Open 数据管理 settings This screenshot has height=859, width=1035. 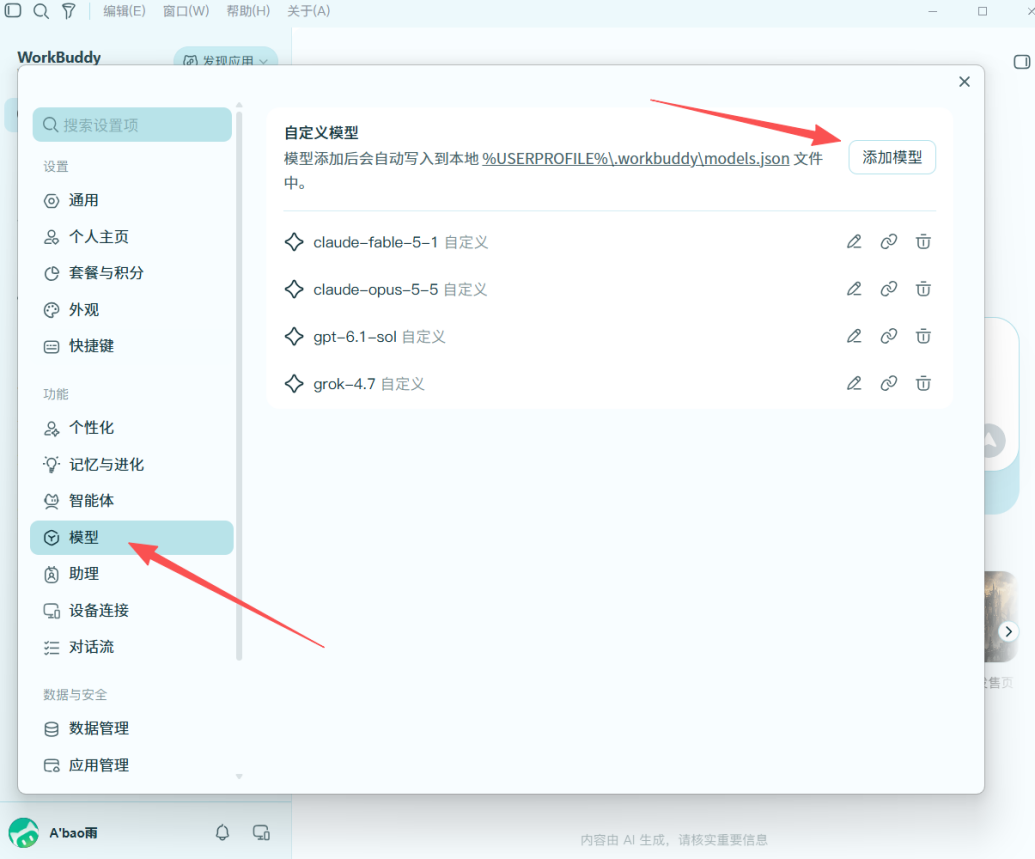pyautogui.click(x=132, y=728)
